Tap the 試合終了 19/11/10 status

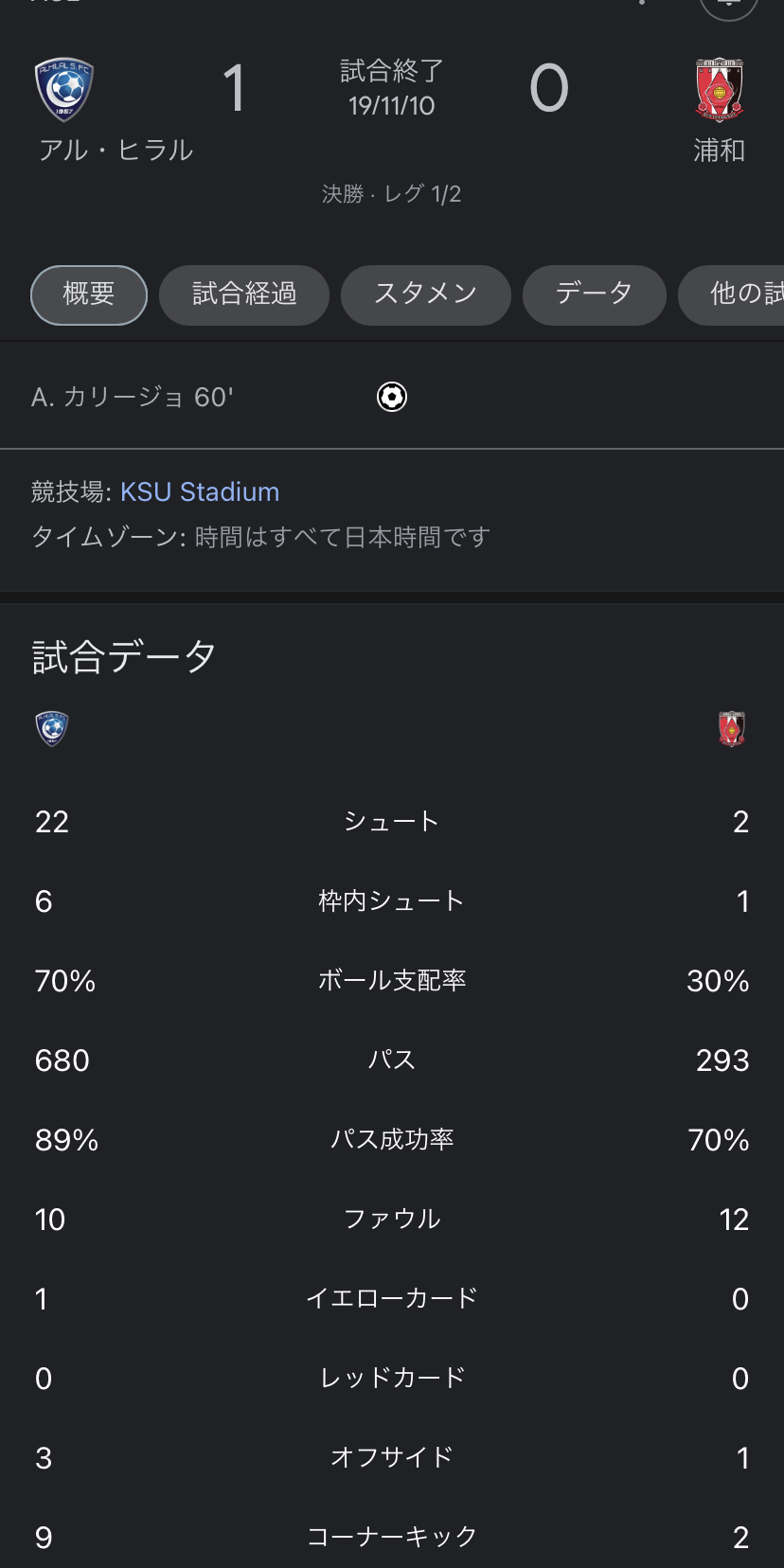[392, 88]
